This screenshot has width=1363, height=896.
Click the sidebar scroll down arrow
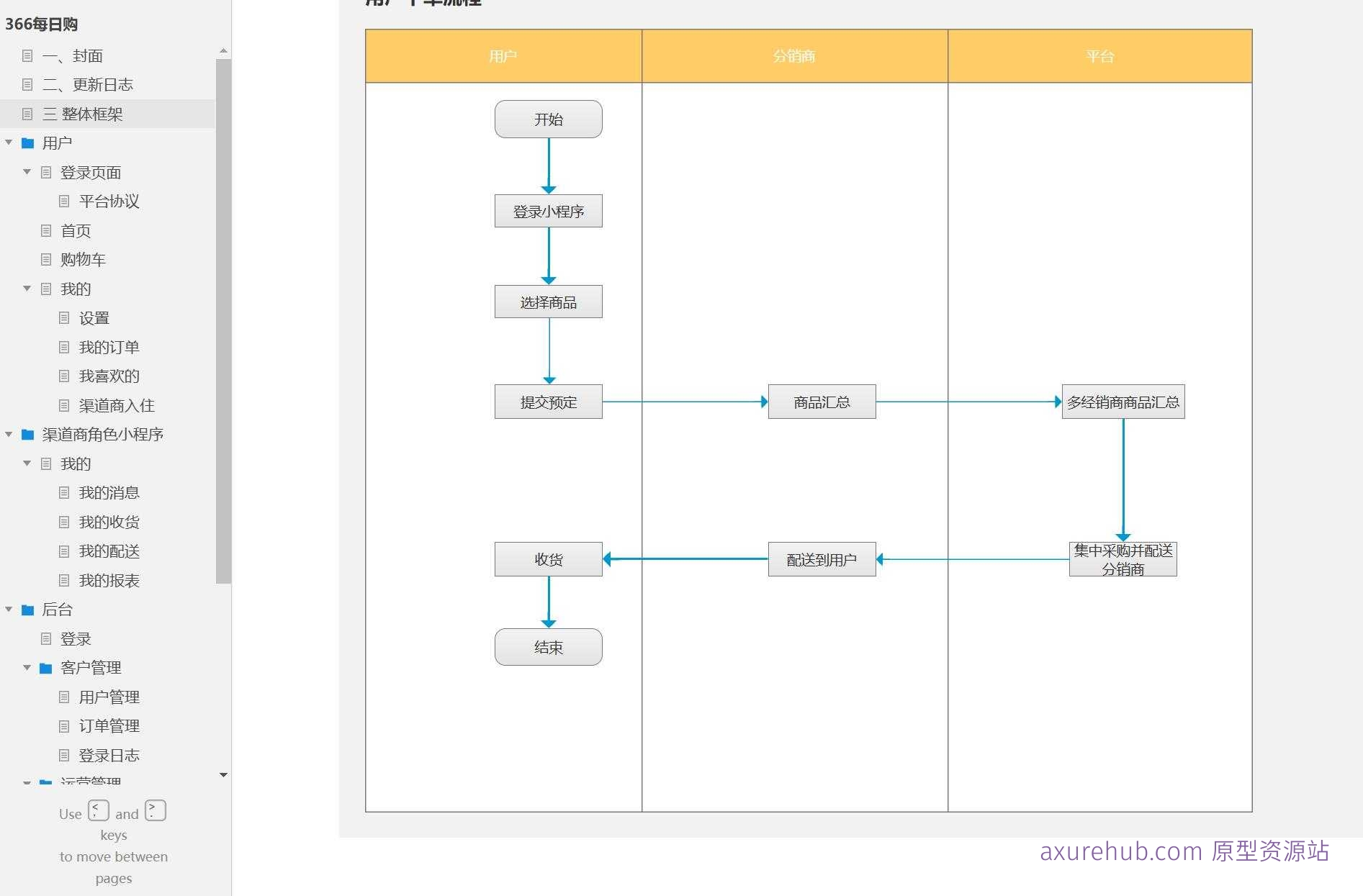tap(223, 775)
